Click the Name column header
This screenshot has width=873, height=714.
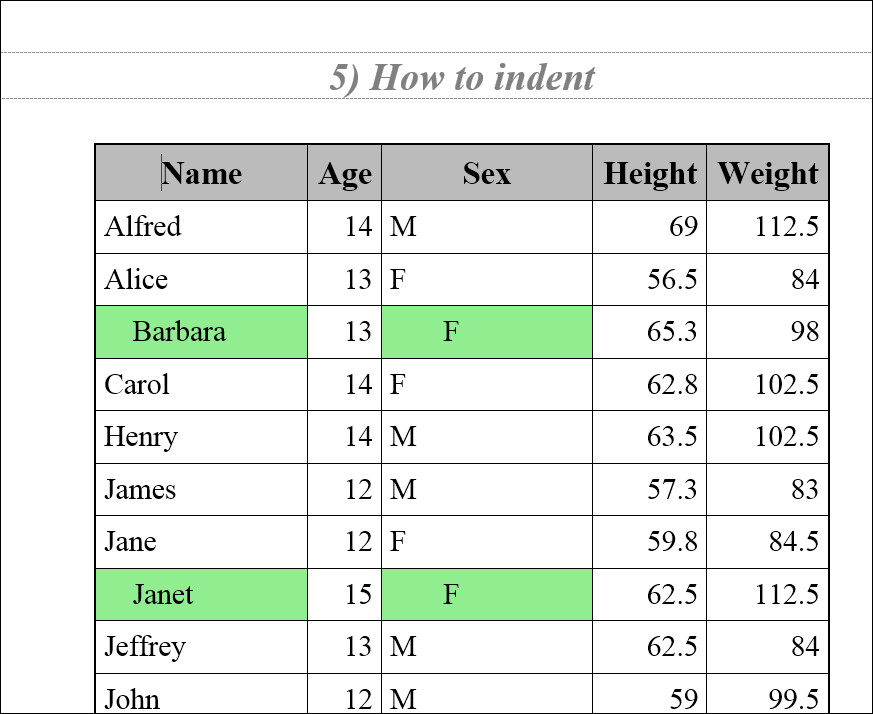point(201,173)
